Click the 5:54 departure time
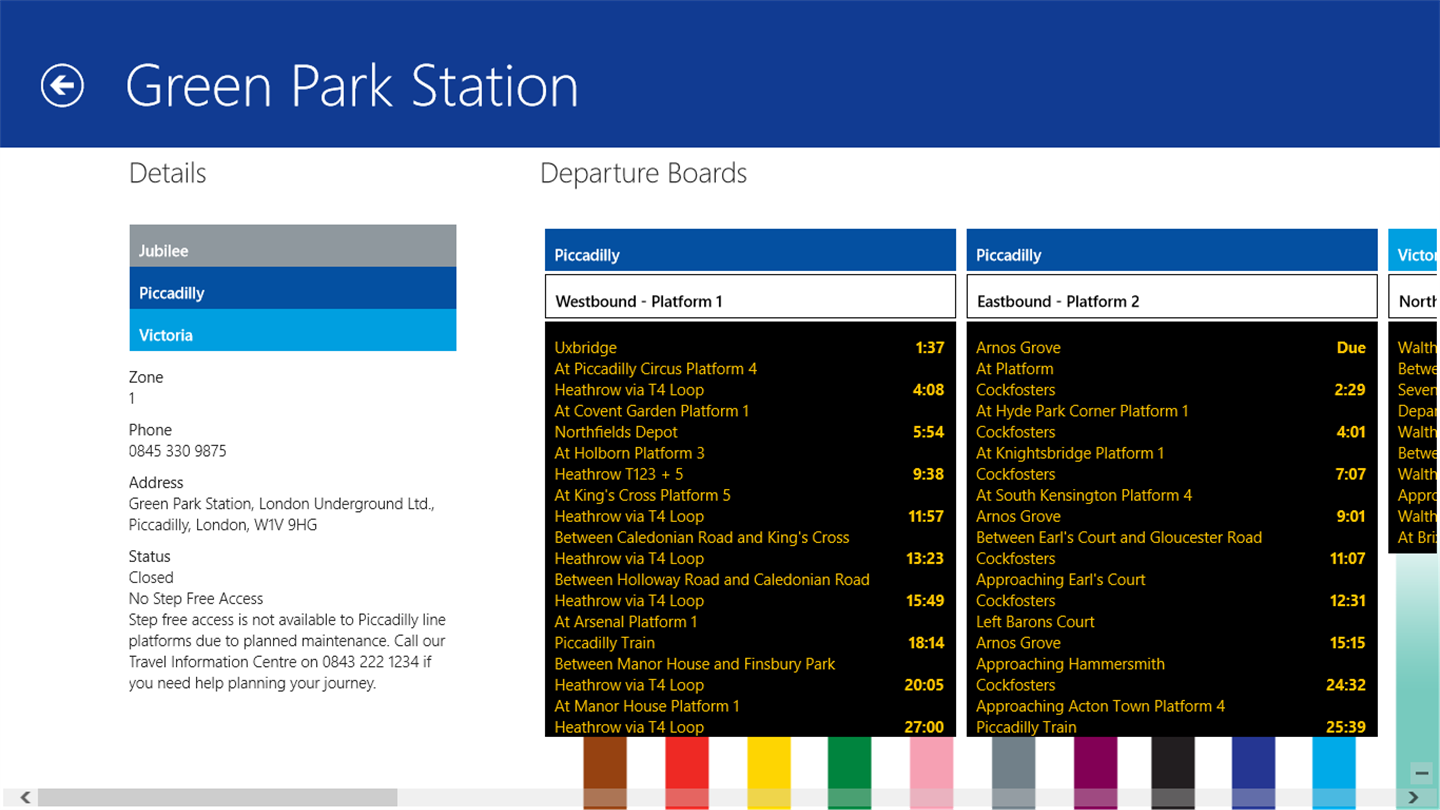 (928, 432)
